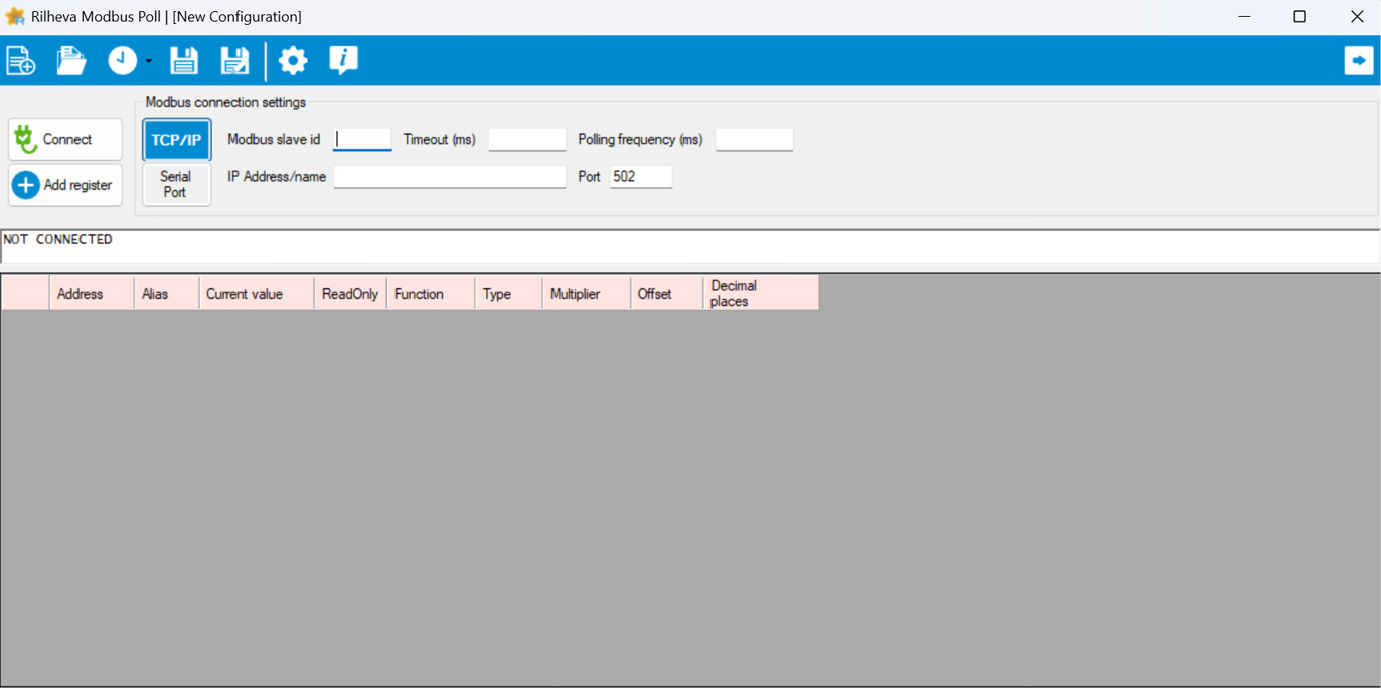1381x688 pixels.
Task: Click the Connect button
Action: 66,139
